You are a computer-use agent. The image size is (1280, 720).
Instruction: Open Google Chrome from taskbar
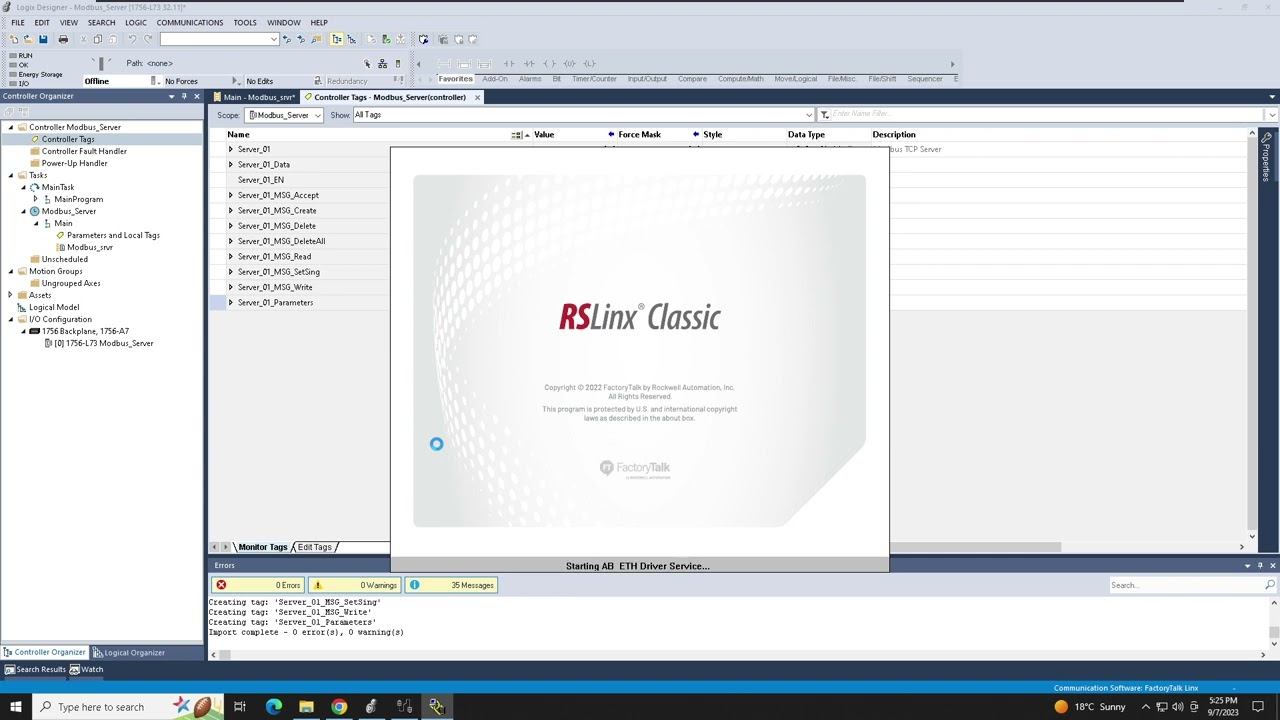[339, 707]
